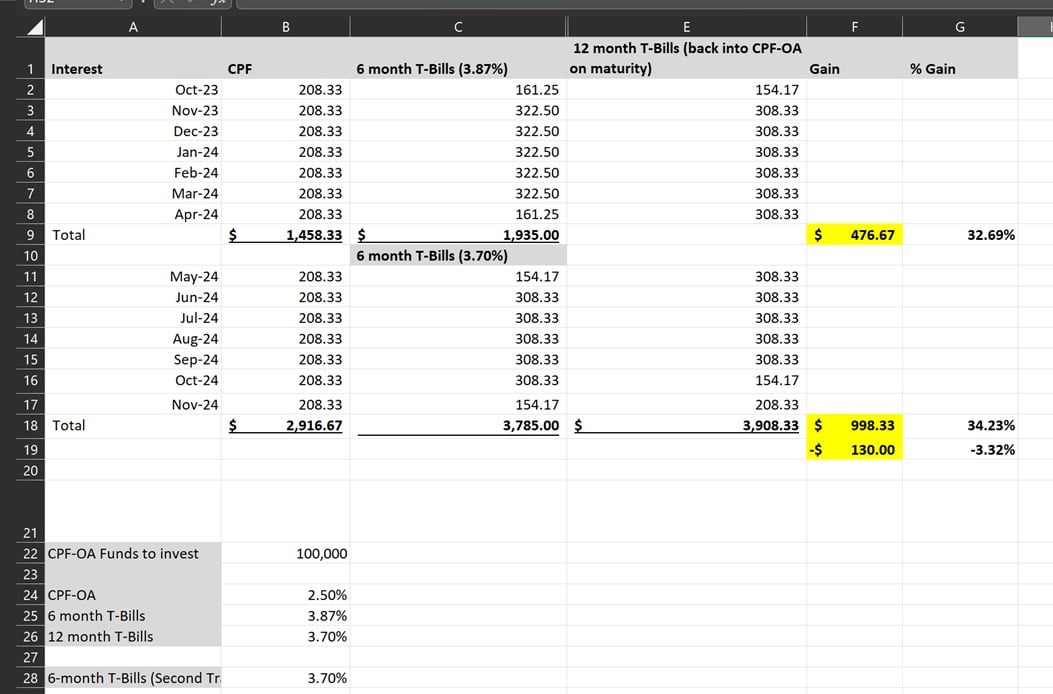
Task: Click the 'CPF' header cell
Action: tap(285, 58)
